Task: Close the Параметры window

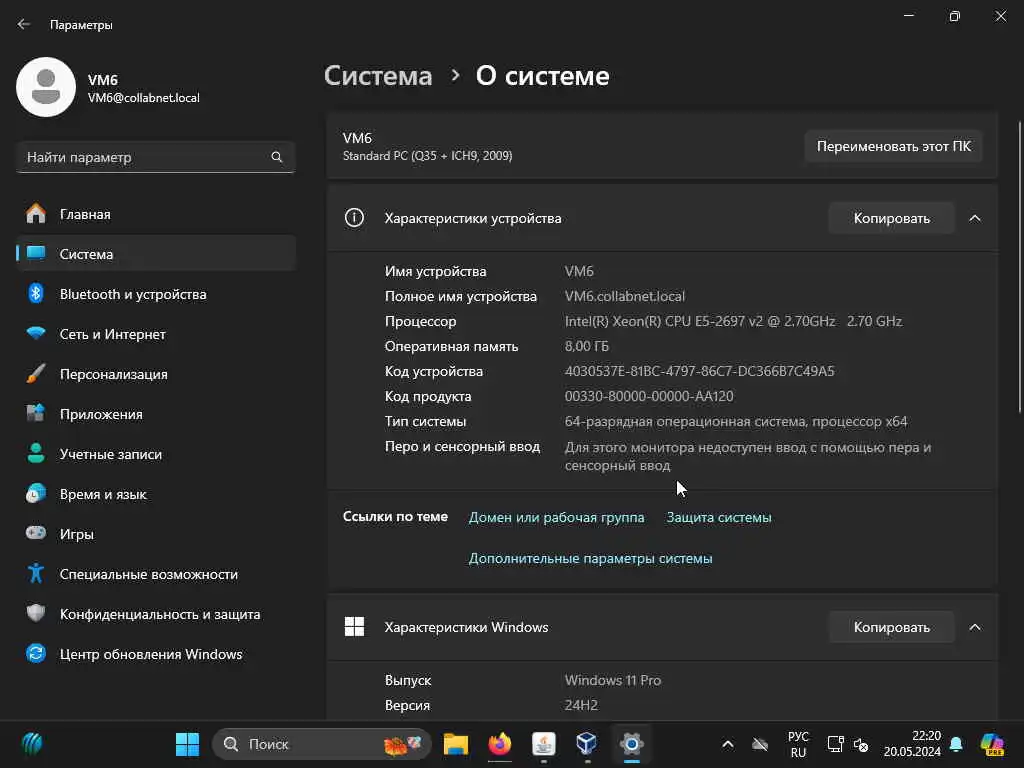Action: click(1000, 16)
